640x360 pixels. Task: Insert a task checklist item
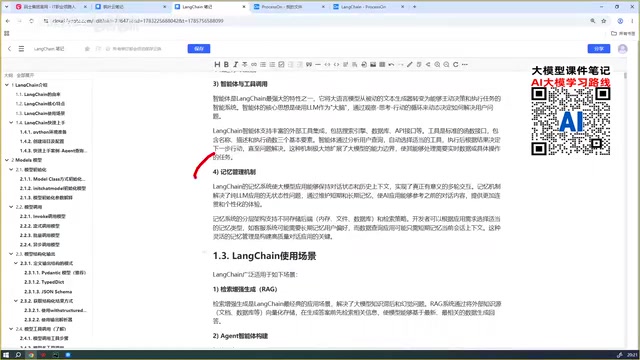pos(281,64)
